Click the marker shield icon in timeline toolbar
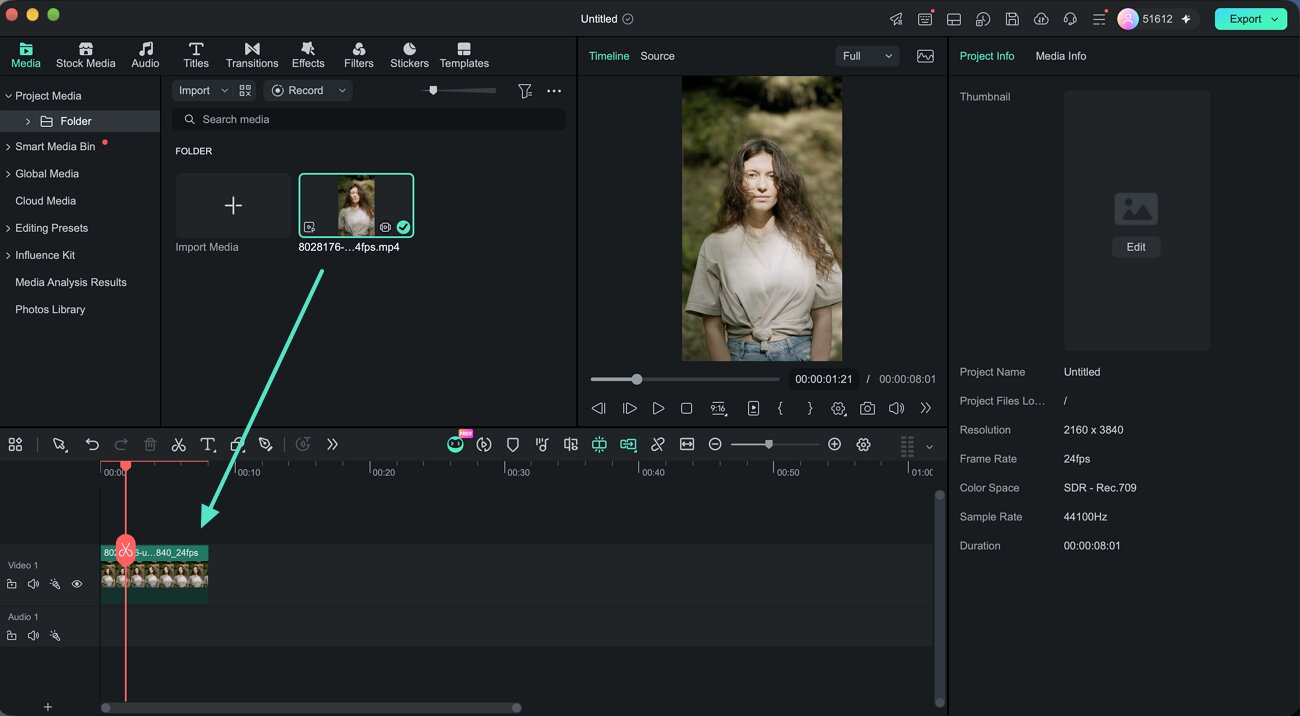 [x=512, y=445]
